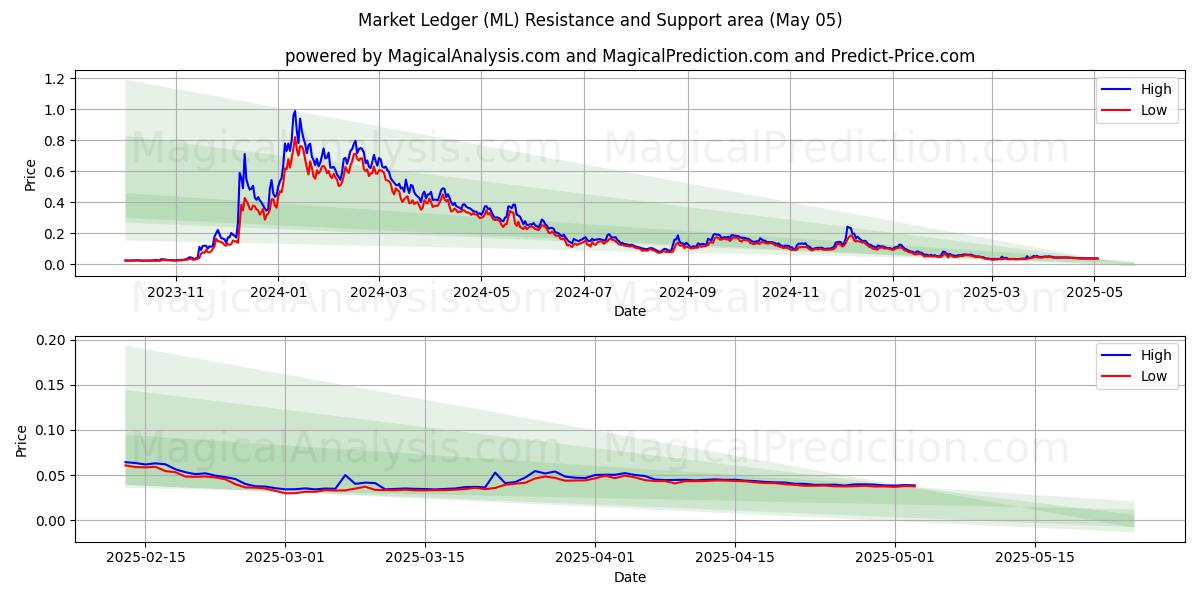The width and height of the screenshot is (1200, 600).
Task: Click the '2025-05' x-axis label in the upper chart
Action: pos(1093,292)
